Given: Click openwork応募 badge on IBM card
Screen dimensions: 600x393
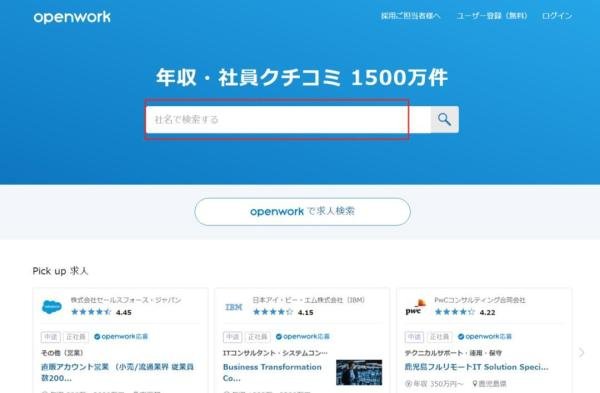Looking at the screenshot, I should tap(303, 337).
